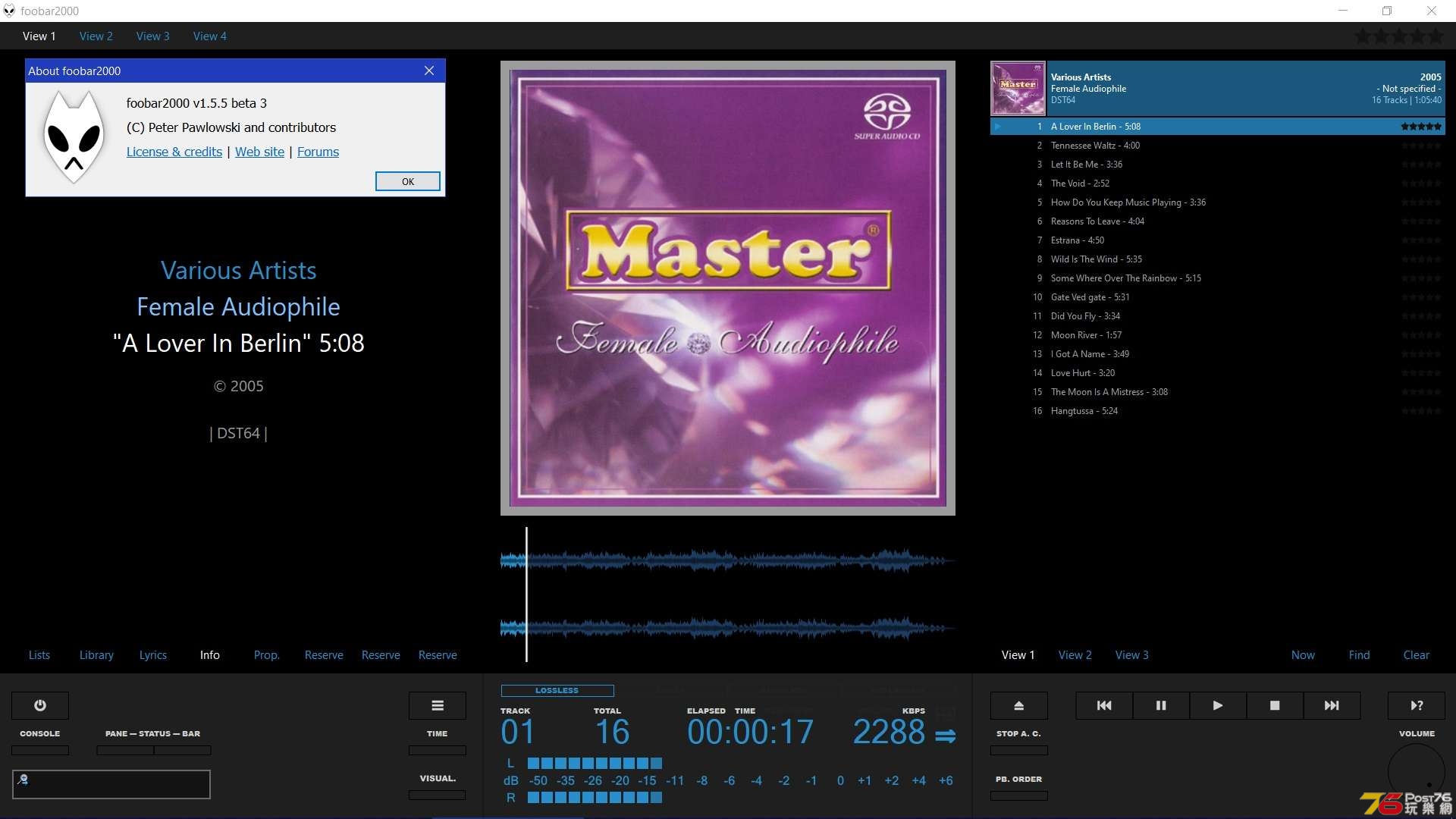
Task: Select the Info tab
Action: click(x=209, y=654)
